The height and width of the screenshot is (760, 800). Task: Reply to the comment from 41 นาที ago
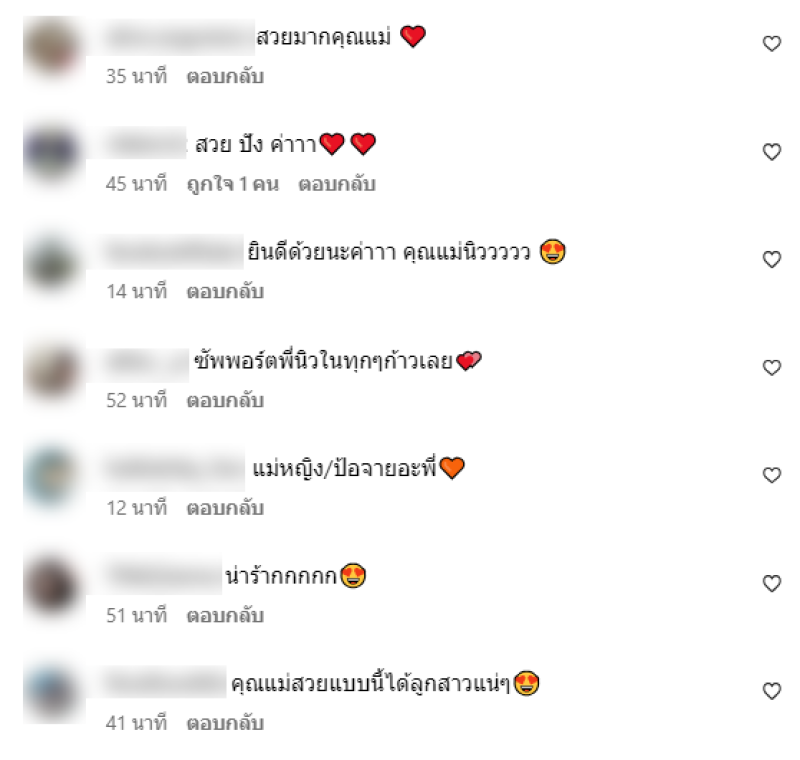(x=225, y=723)
